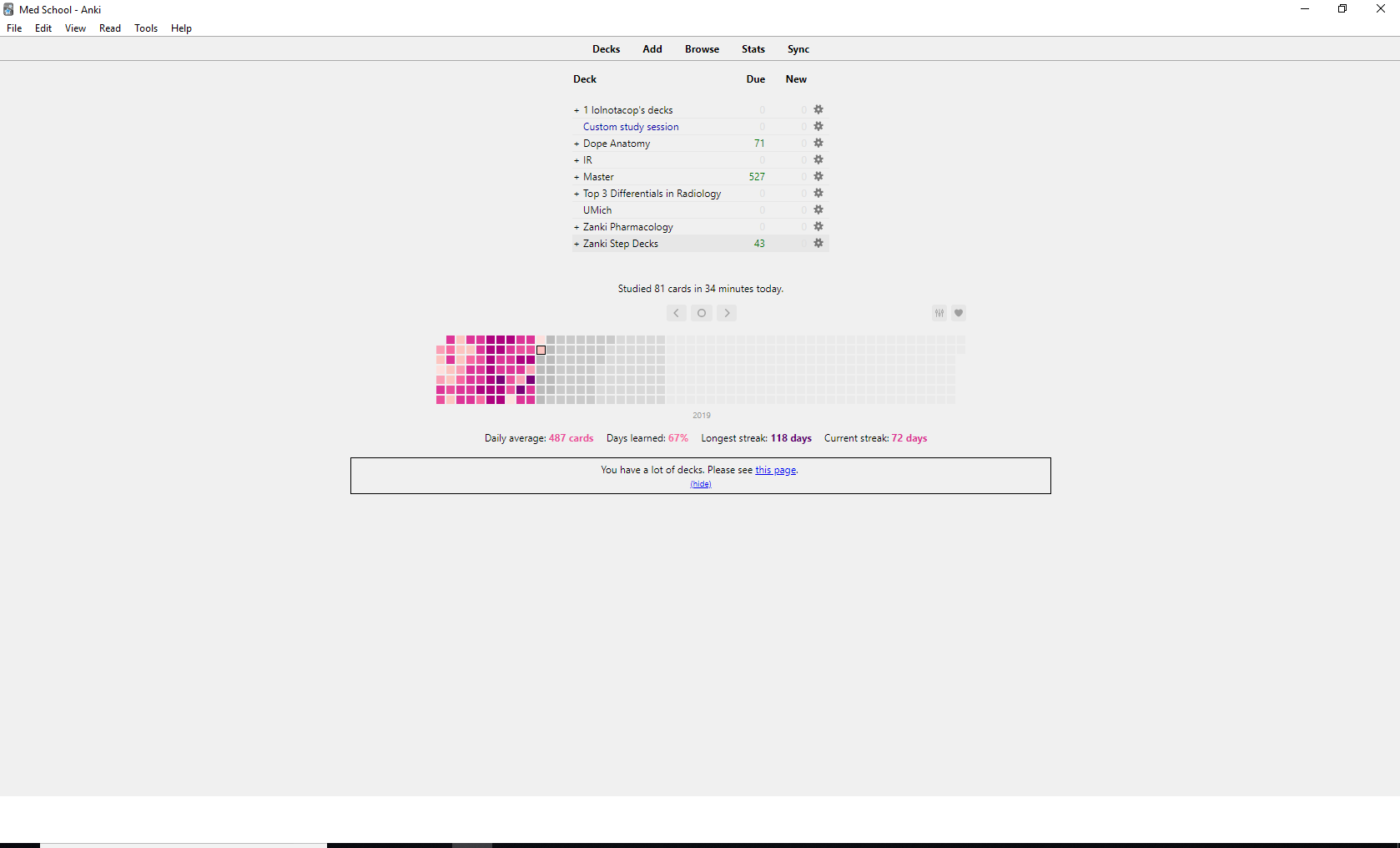
Task: Open the Read menu
Action: tap(110, 28)
